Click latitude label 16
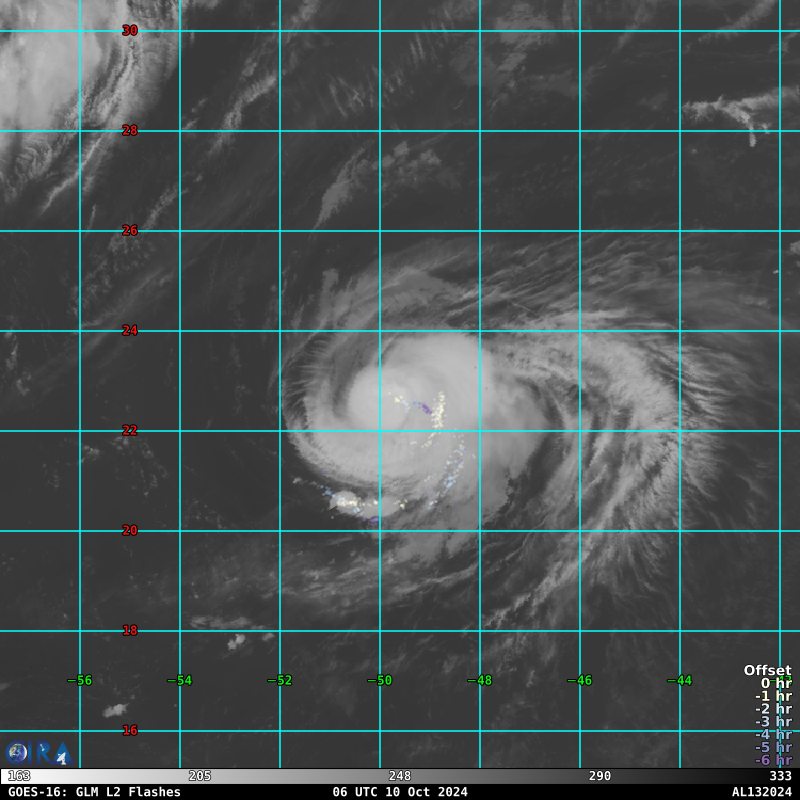800x800 pixels. click(x=130, y=731)
